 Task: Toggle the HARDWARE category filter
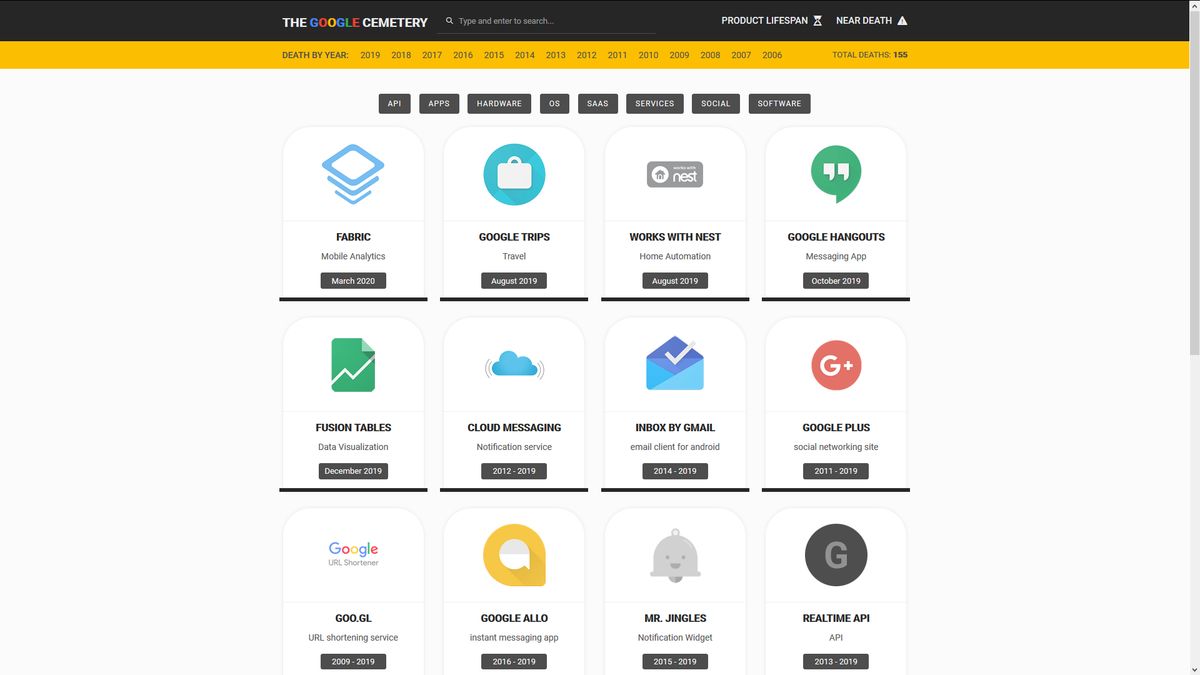499,103
